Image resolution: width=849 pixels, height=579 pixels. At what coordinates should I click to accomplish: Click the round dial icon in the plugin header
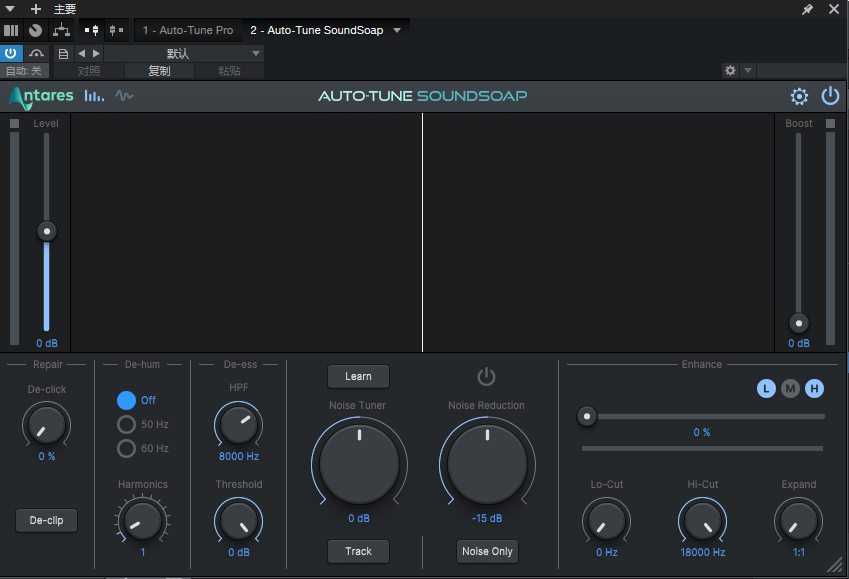point(35,30)
